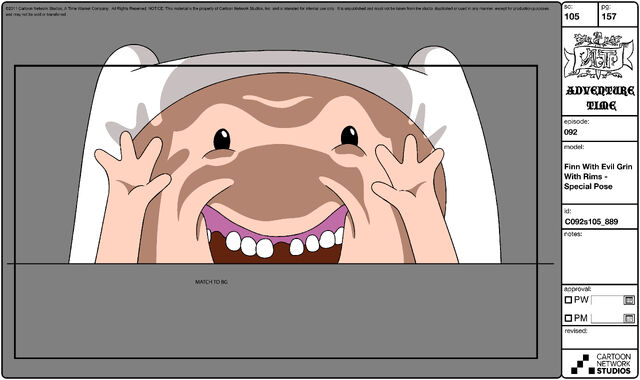Check the PW approval checkbox

pos(568,300)
